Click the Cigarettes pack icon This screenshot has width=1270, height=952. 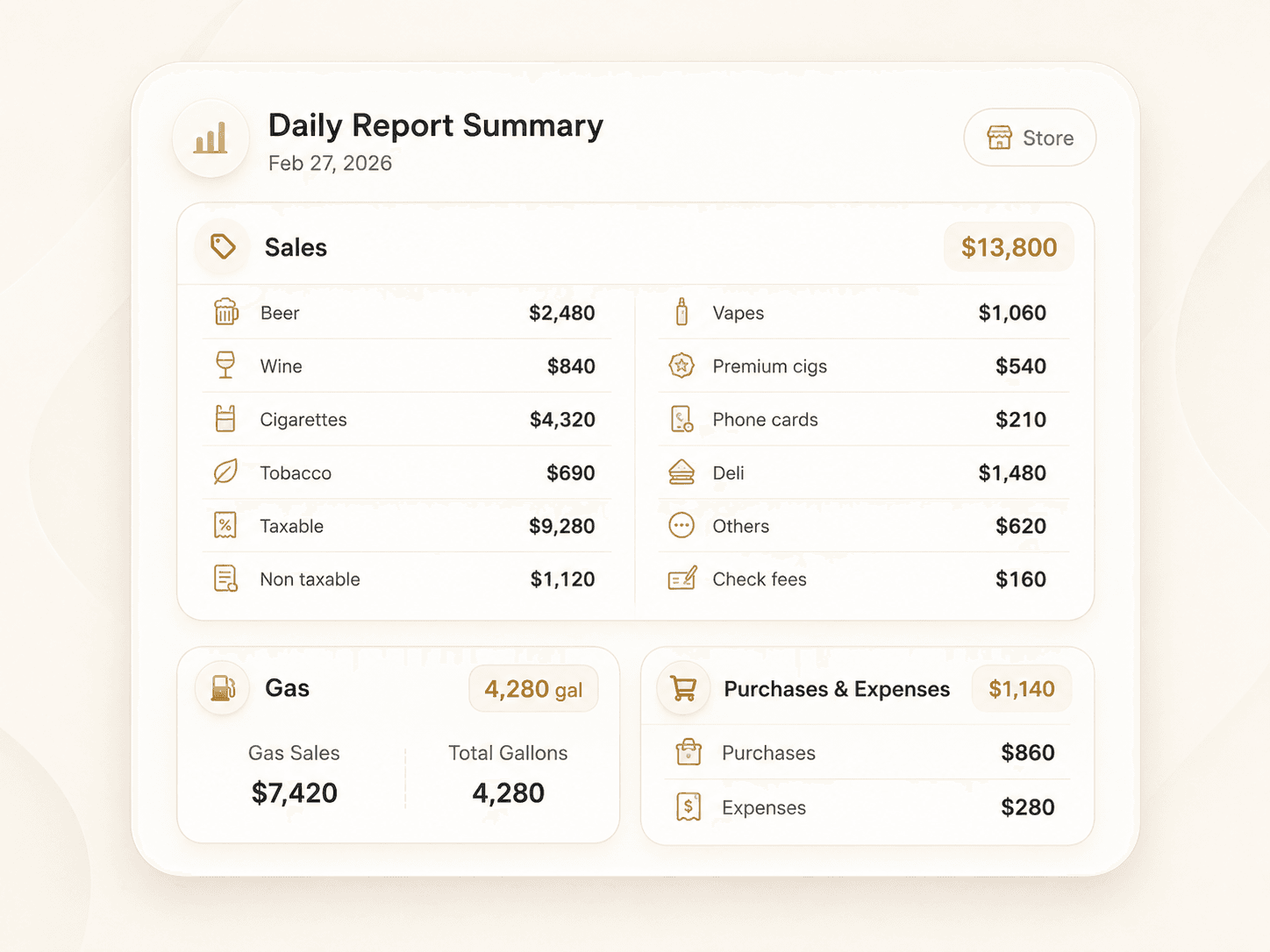pyautogui.click(x=225, y=419)
